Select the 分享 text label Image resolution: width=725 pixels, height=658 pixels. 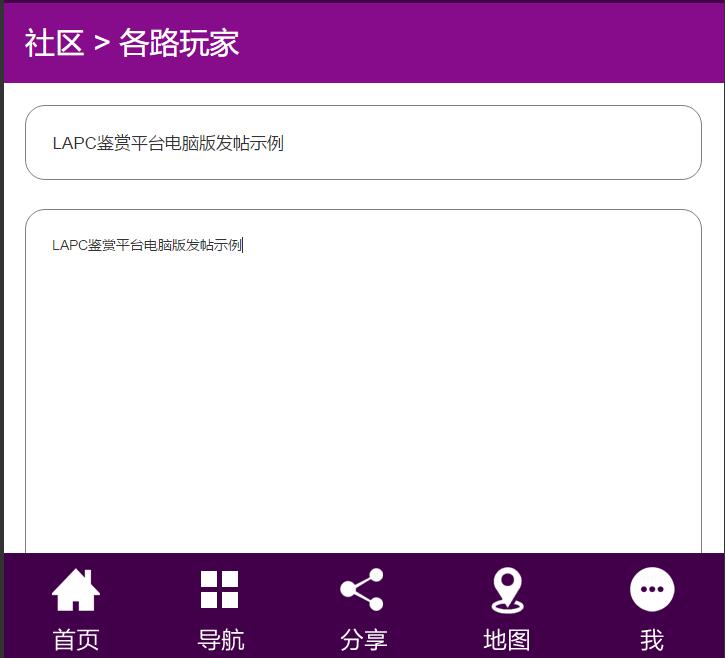[x=364, y=640]
